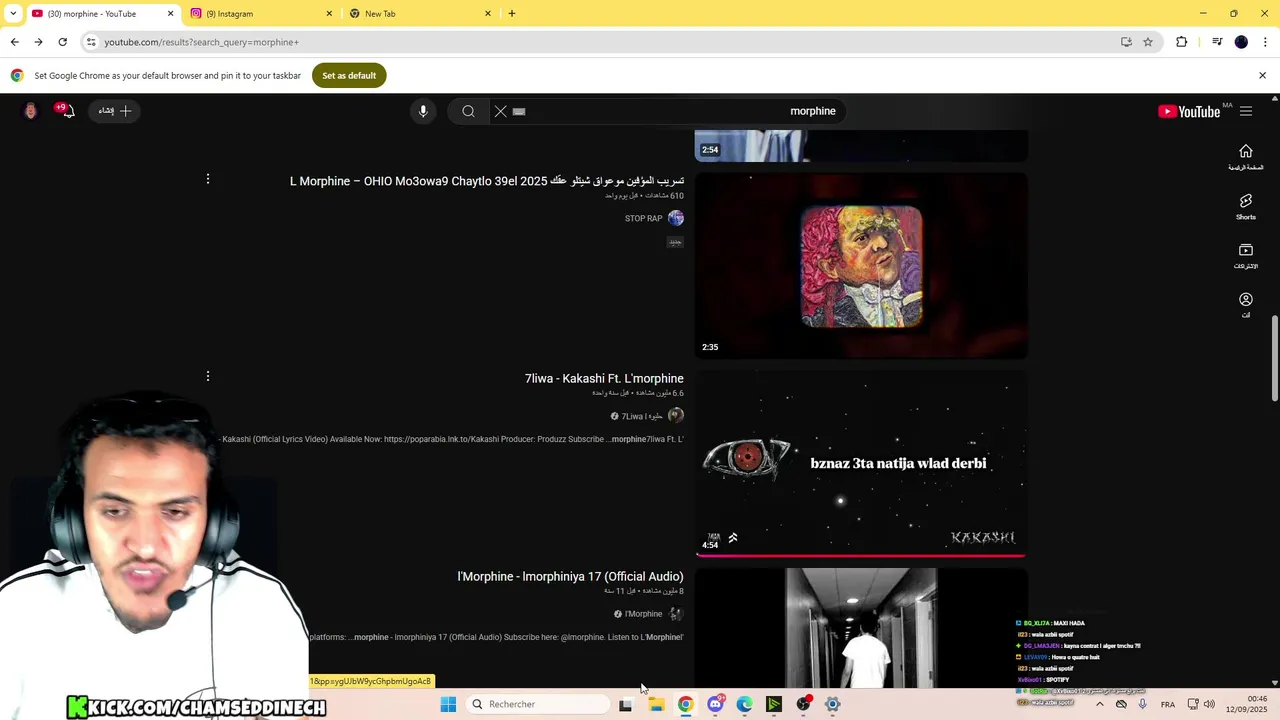This screenshot has width=1280, height=720.
Task: Clear the morphine search query with X
Action: tap(500, 111)
